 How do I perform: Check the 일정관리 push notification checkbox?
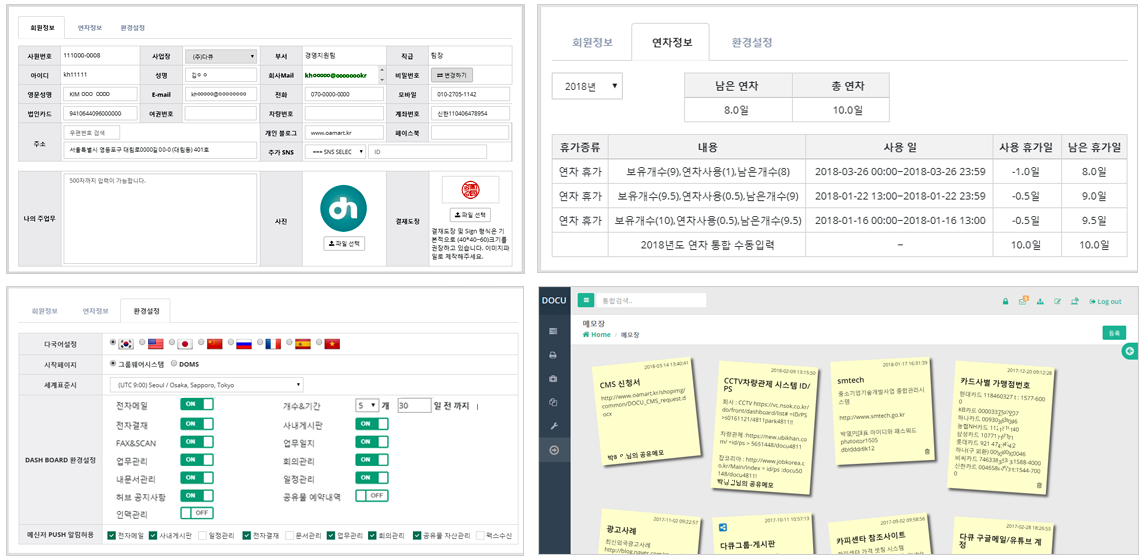[202, 536]
